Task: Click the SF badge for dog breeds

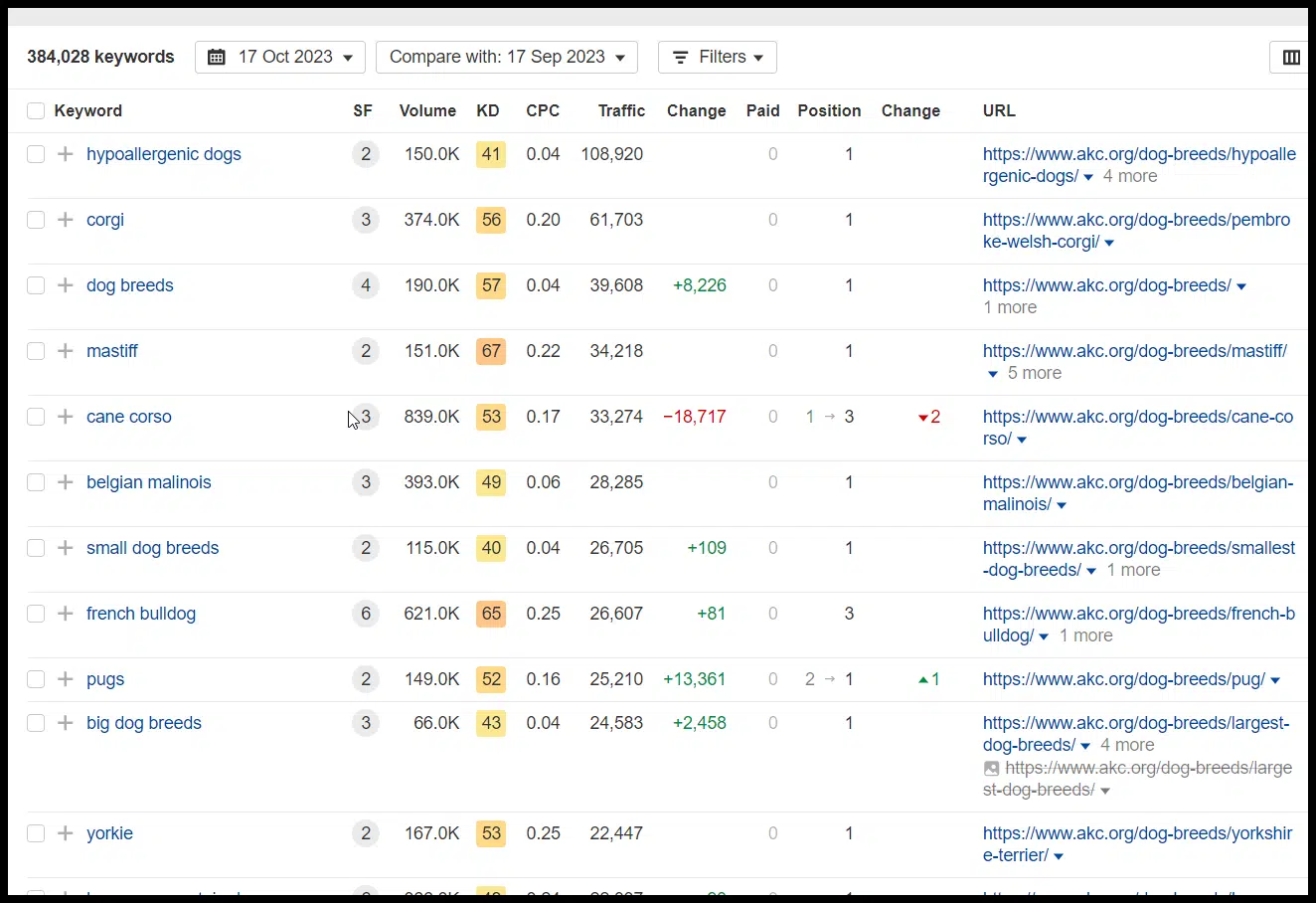Action: [x=366, y=285]
